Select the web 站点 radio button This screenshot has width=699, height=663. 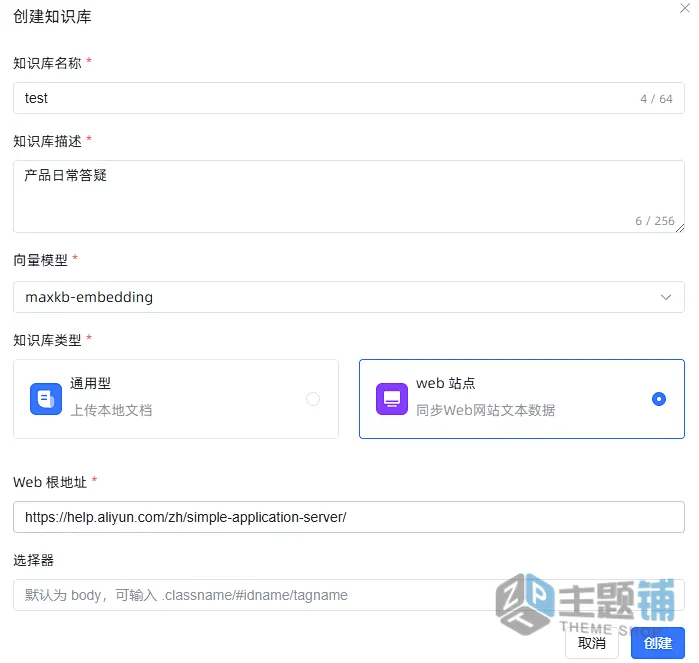[658, 399]
